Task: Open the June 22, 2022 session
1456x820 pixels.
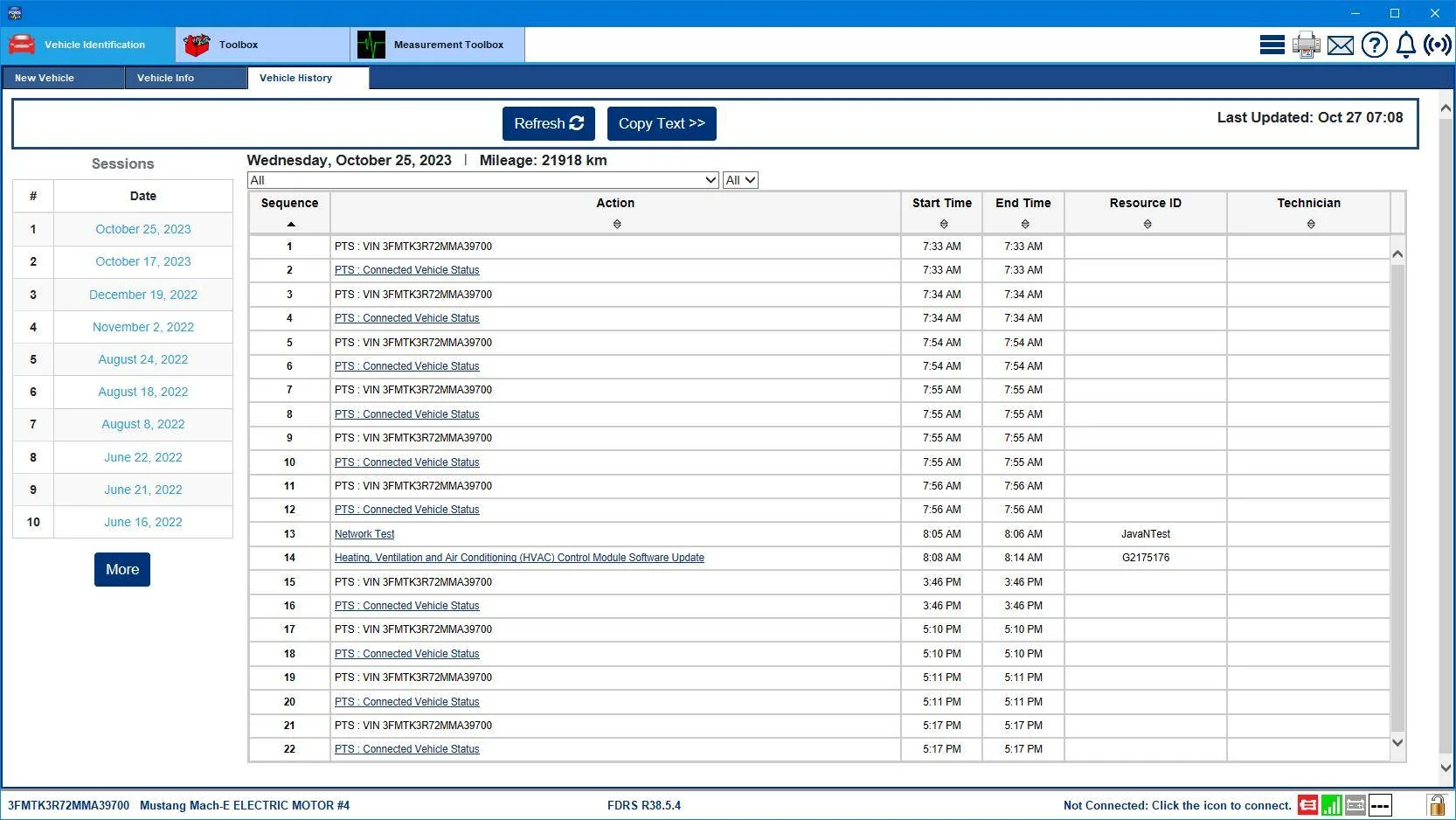Action: [x=143, y=457]
